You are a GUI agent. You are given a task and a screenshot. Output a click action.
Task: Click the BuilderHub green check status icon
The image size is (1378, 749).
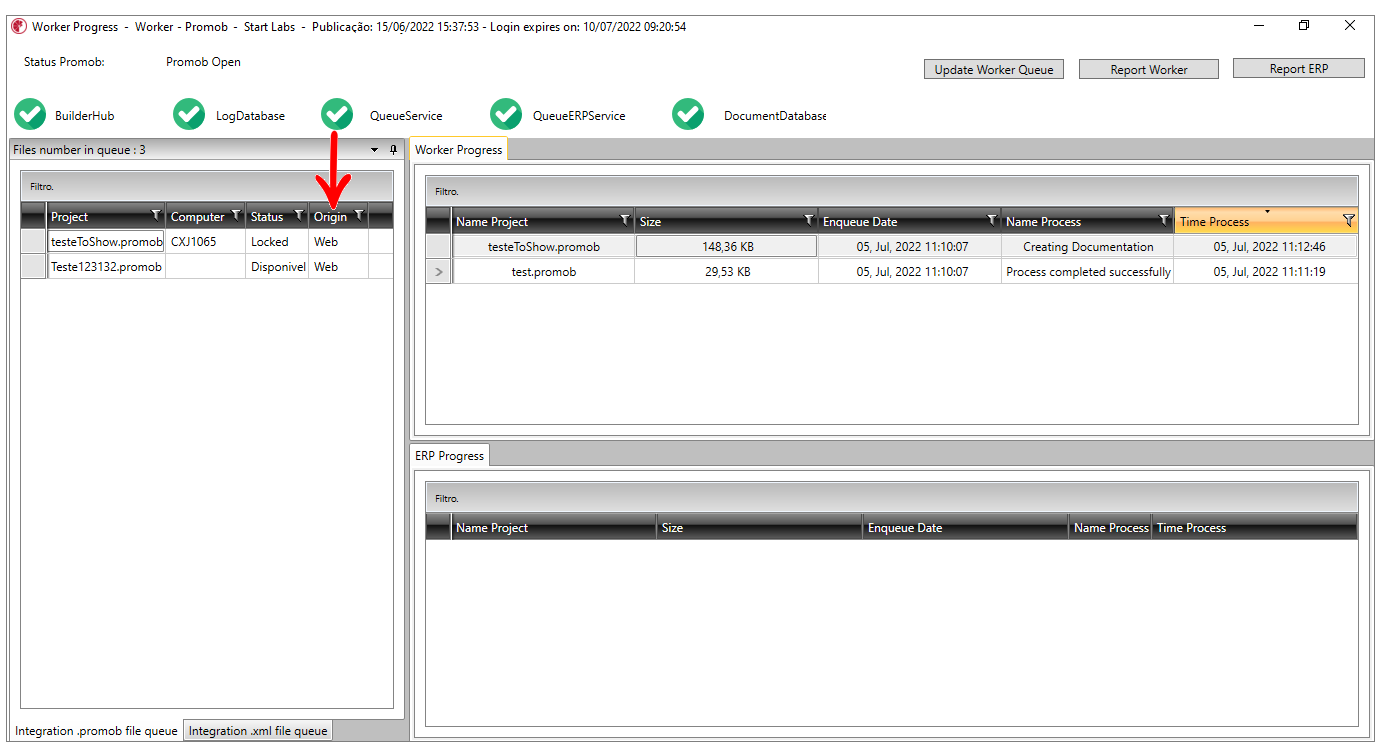tap(30, 115)
